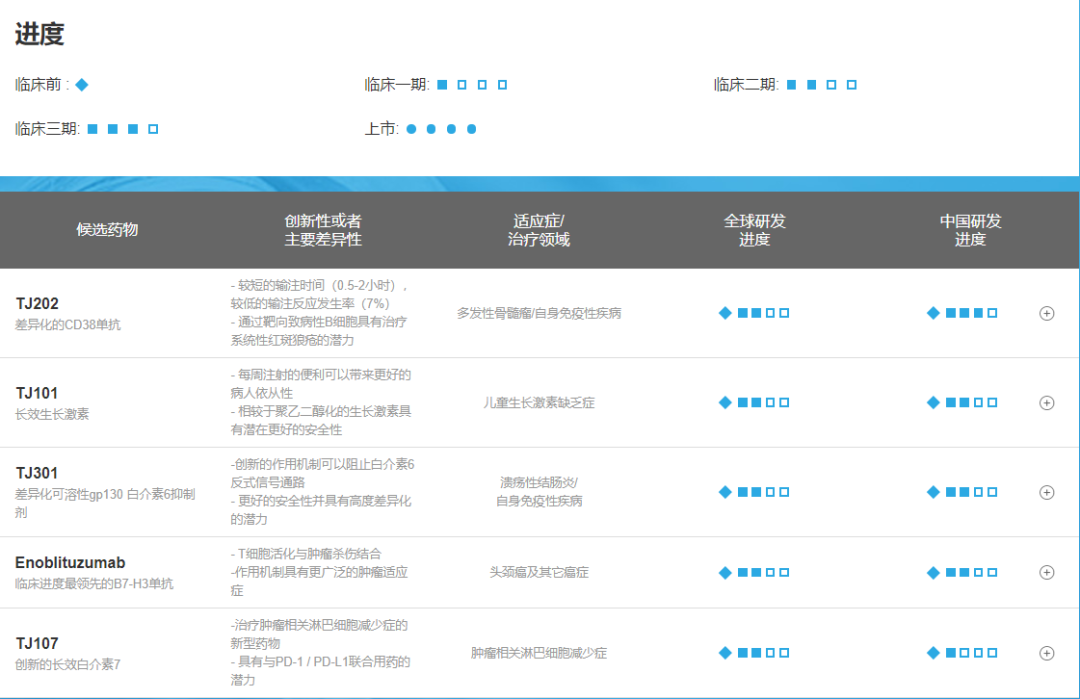Open the TJ202 drug name link
This screenshot has width=1080, height=699.
click(x=37, y=304)
